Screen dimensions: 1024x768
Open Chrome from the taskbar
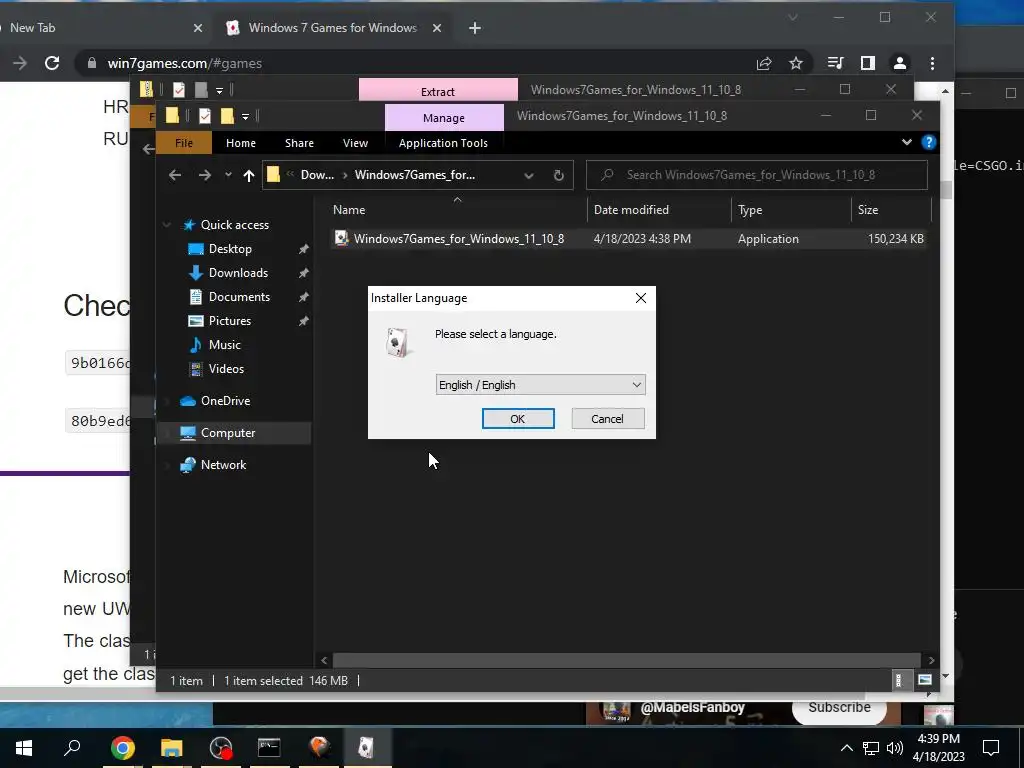pyautogui.click(x=122, y=748)
